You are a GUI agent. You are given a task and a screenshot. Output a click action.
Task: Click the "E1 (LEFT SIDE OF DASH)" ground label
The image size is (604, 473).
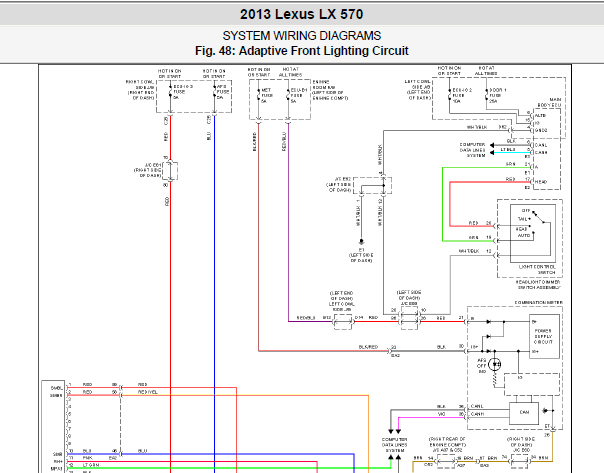tap(361, 255)
